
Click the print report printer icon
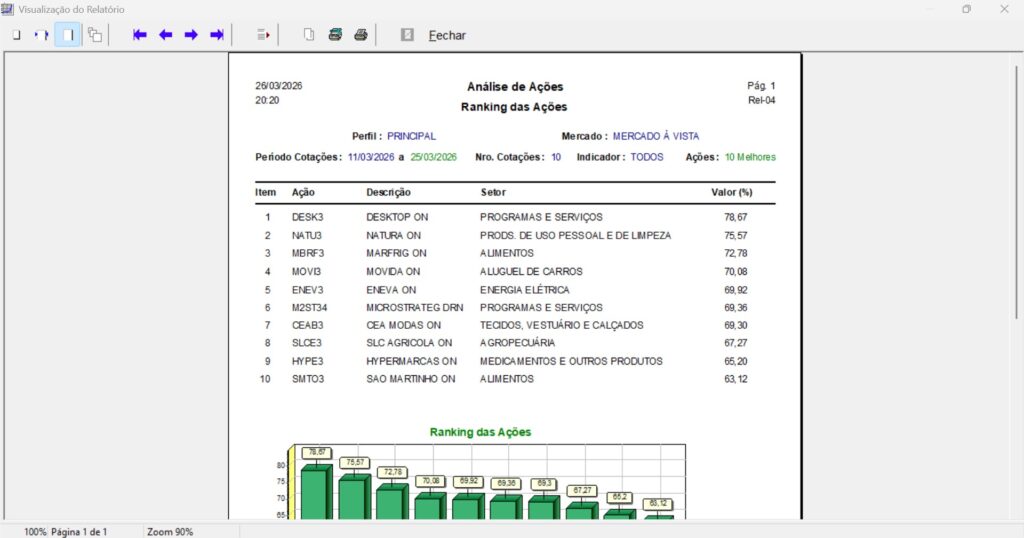(361, 35)
